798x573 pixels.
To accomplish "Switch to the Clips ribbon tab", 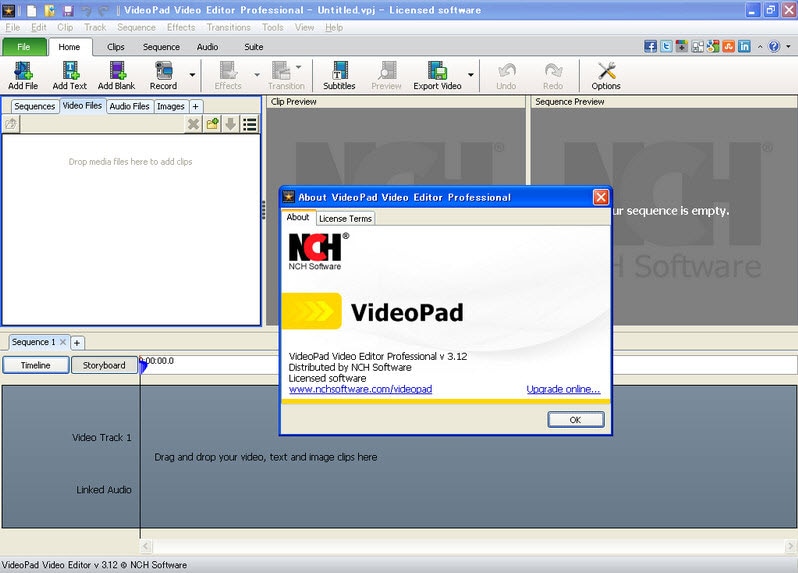I will [116, 47].
